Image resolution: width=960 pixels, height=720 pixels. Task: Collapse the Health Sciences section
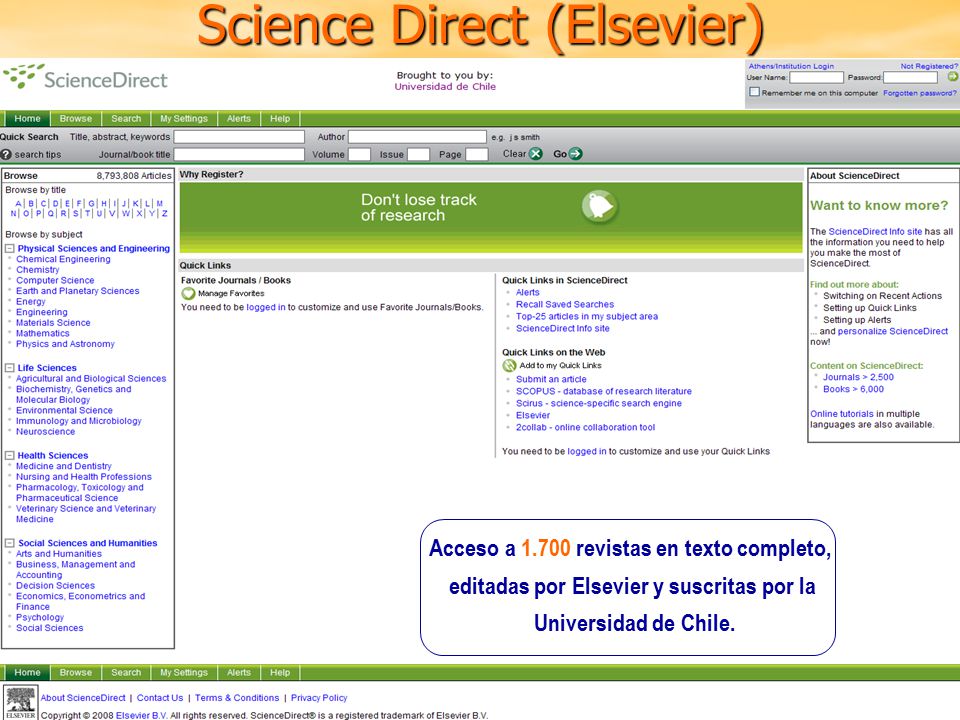pos(10,456)
